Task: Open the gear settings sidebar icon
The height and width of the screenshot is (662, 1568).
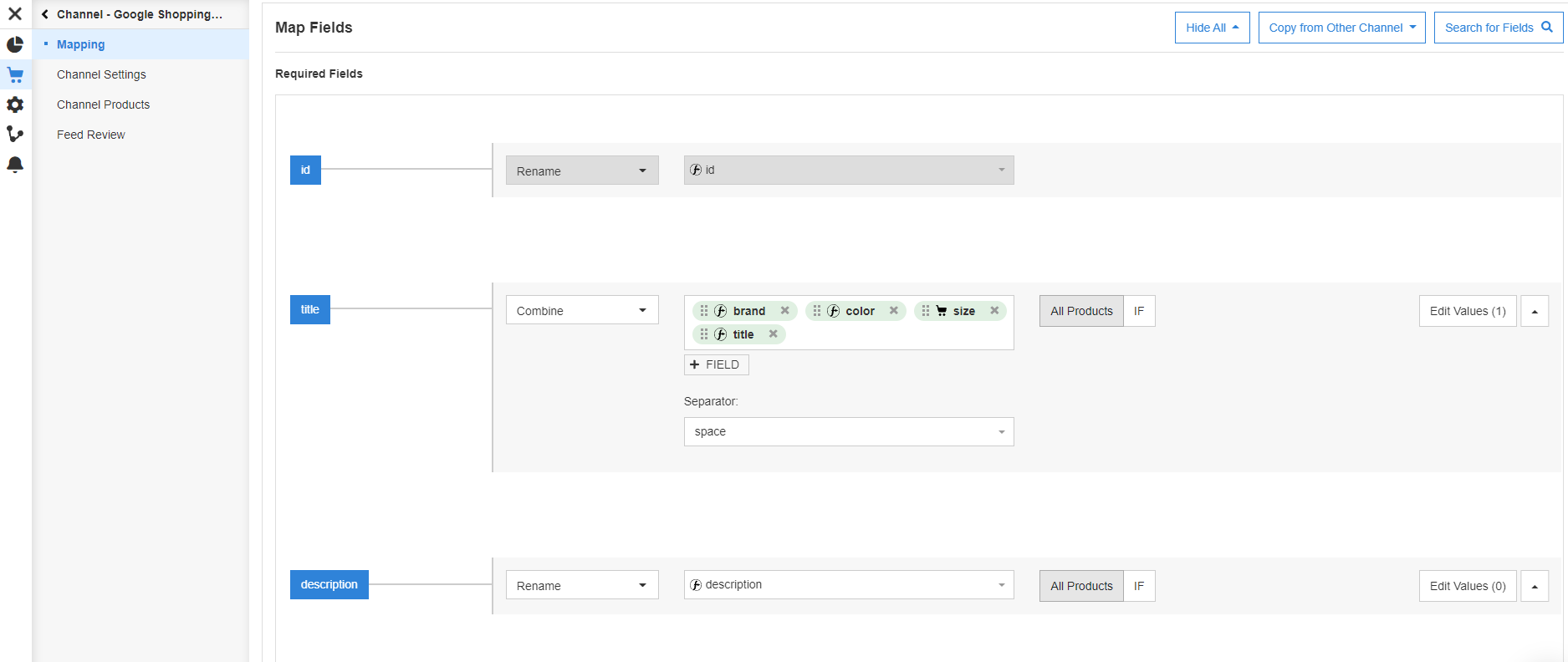Action: pyautogui.click(x=15, y=104)
